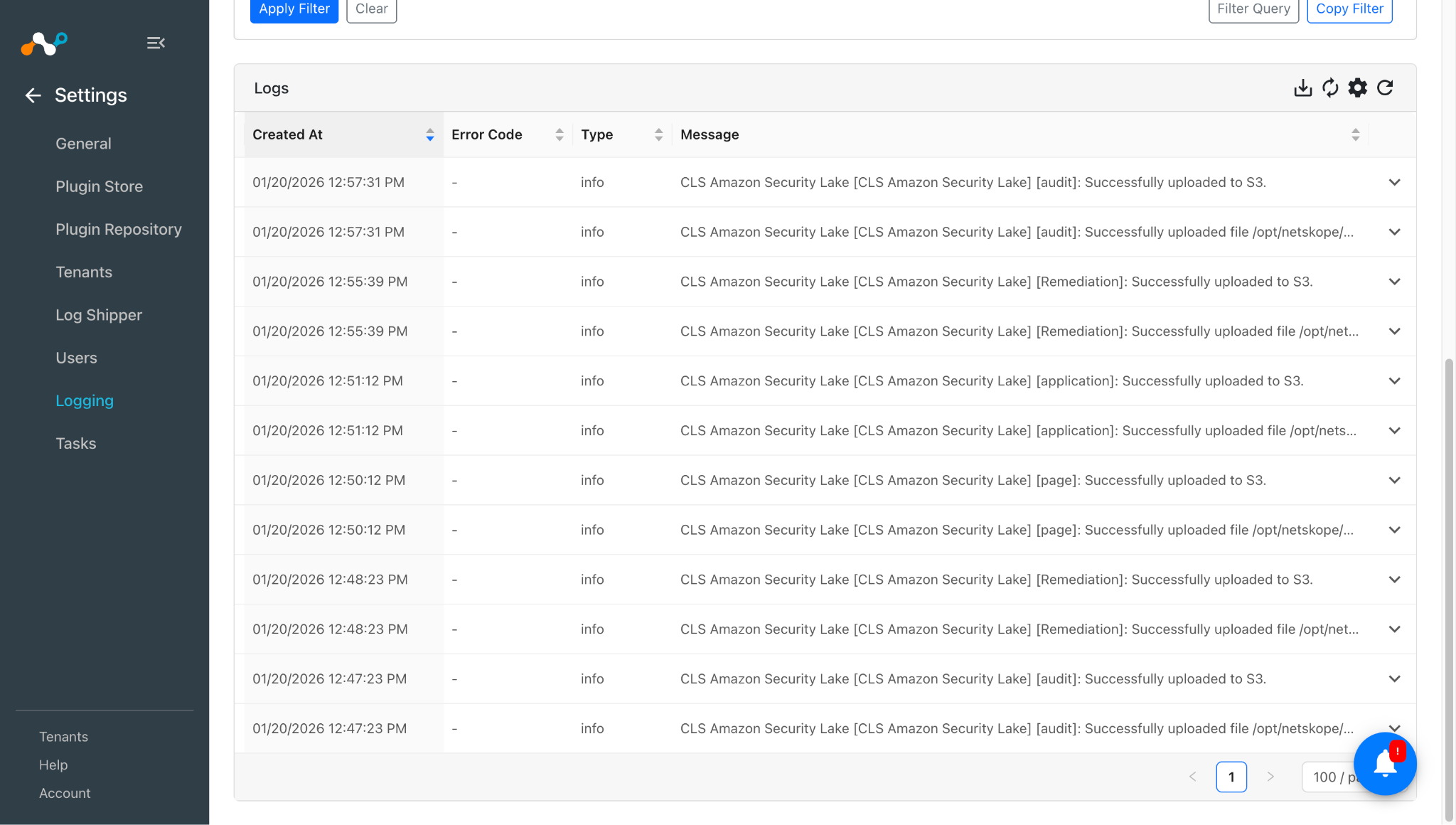
Task: Open Tasks settings
Action: (75, 444)
